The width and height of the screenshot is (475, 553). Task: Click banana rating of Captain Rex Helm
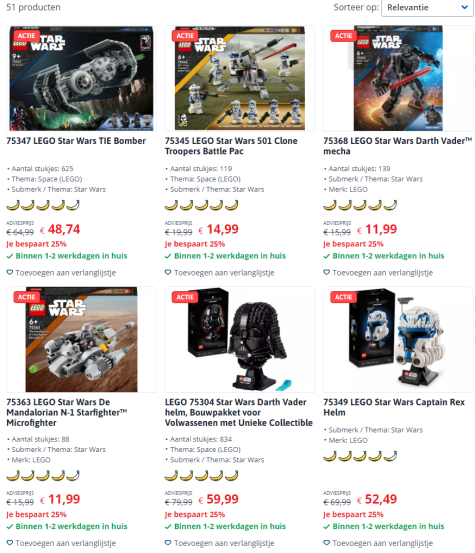tap(360, 456)
